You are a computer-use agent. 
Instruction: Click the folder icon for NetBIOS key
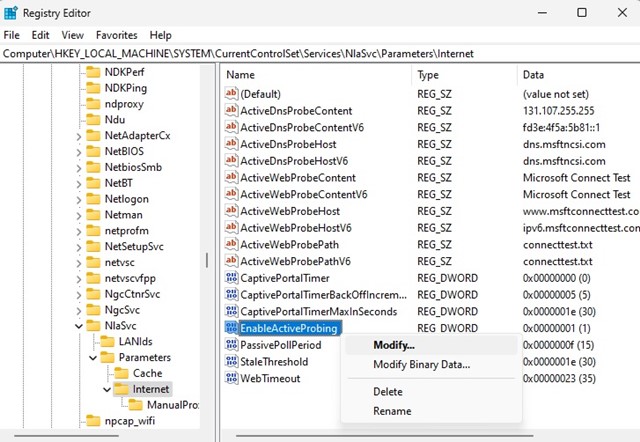[93, 152]
